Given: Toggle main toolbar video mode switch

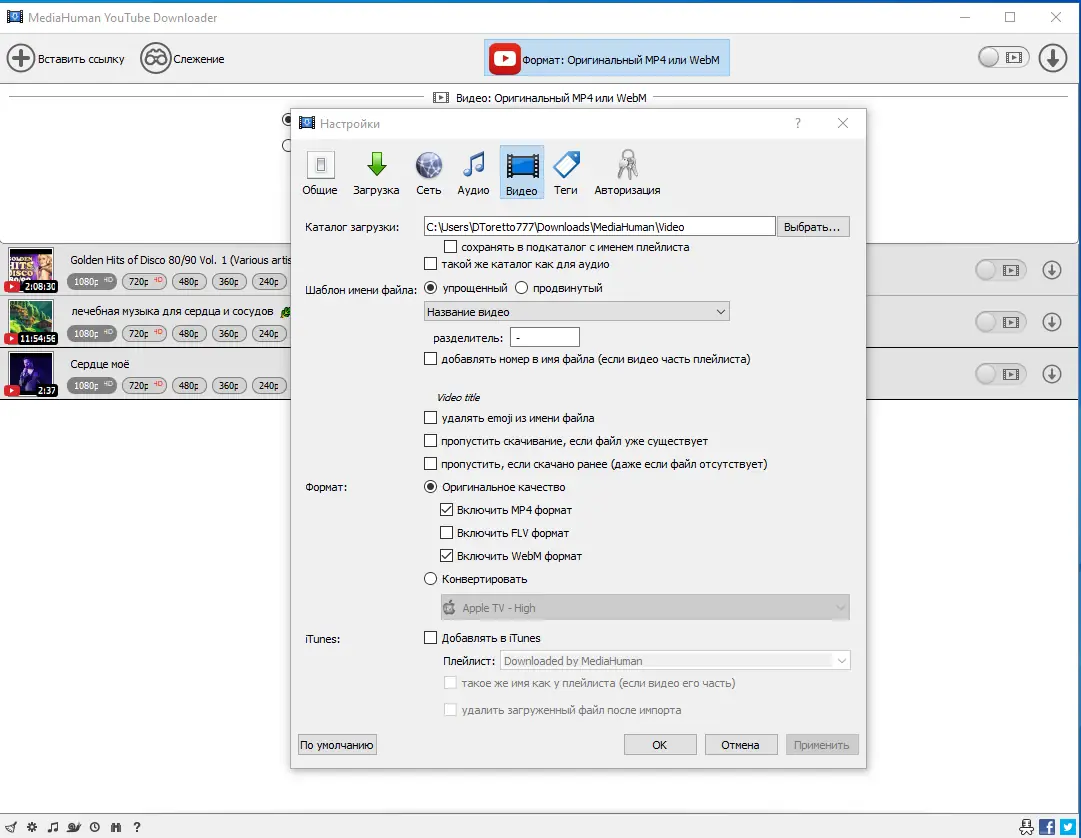Looking at the screenshot, I should point(1003,58).
